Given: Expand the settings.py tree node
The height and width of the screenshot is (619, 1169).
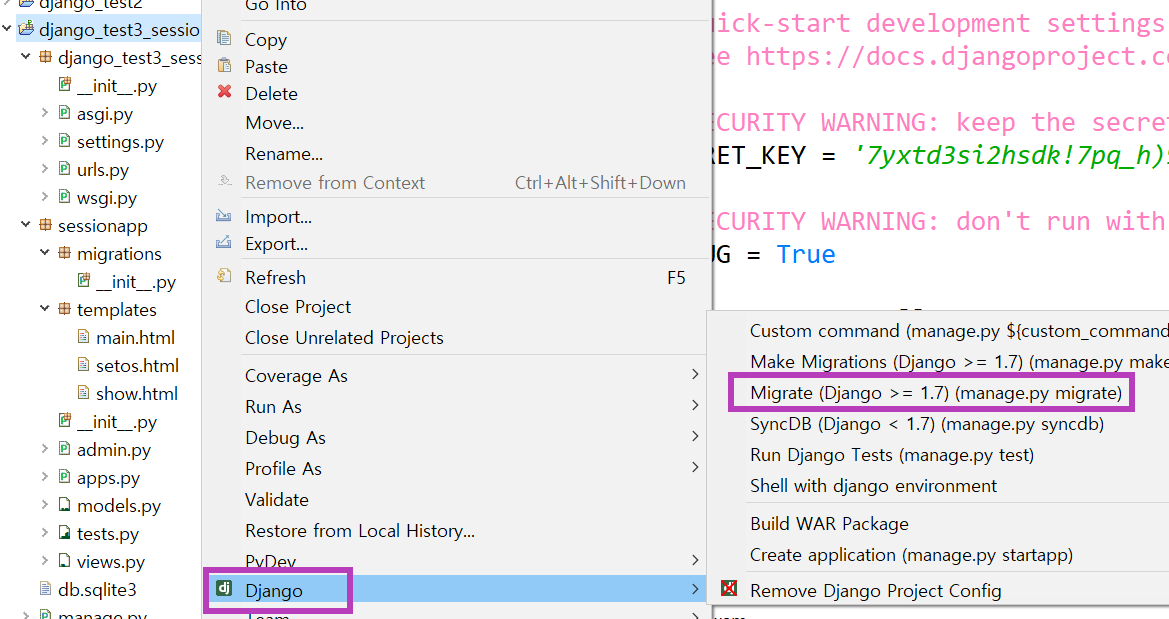Looking at the screenshot, I should [x=45, y=141].
